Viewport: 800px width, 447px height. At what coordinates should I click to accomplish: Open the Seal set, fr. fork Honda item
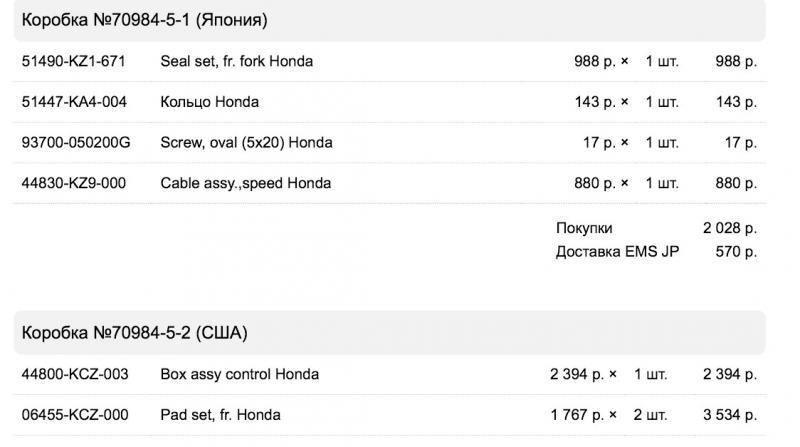pyautogui.click(x=237, y=61)
